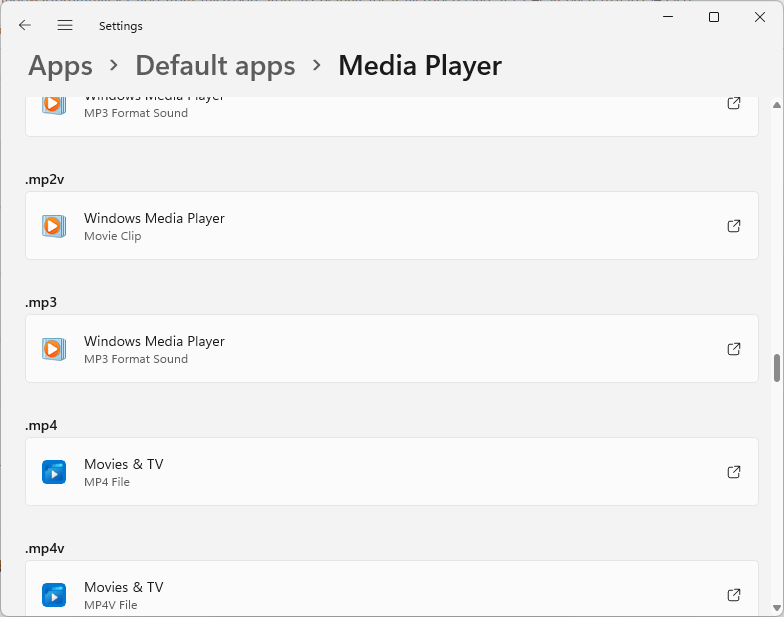Image resolution: width=784 pixels, height=617 pixels.
Task: Click the .mp3 extension label
Action: tap(41, 302)
